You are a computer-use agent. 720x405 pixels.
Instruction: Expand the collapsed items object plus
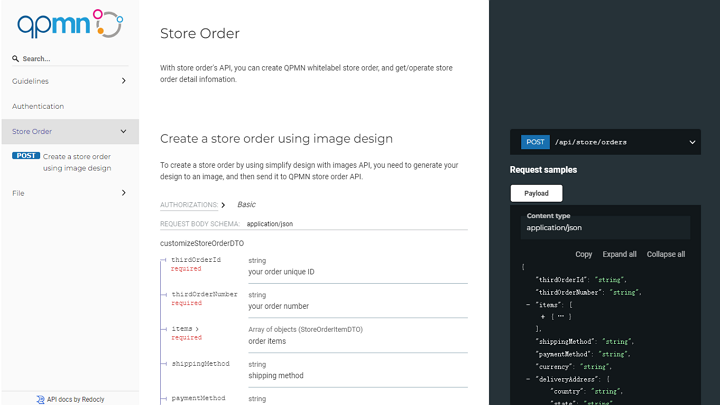coord(543,317)
